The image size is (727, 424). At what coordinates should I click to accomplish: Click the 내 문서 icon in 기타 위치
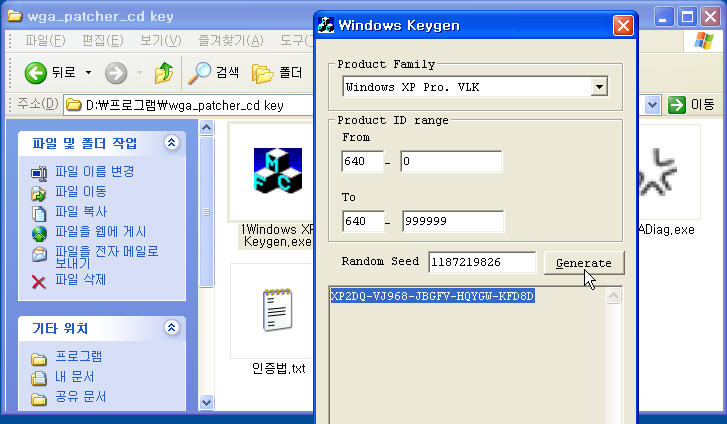pos(39,378)
